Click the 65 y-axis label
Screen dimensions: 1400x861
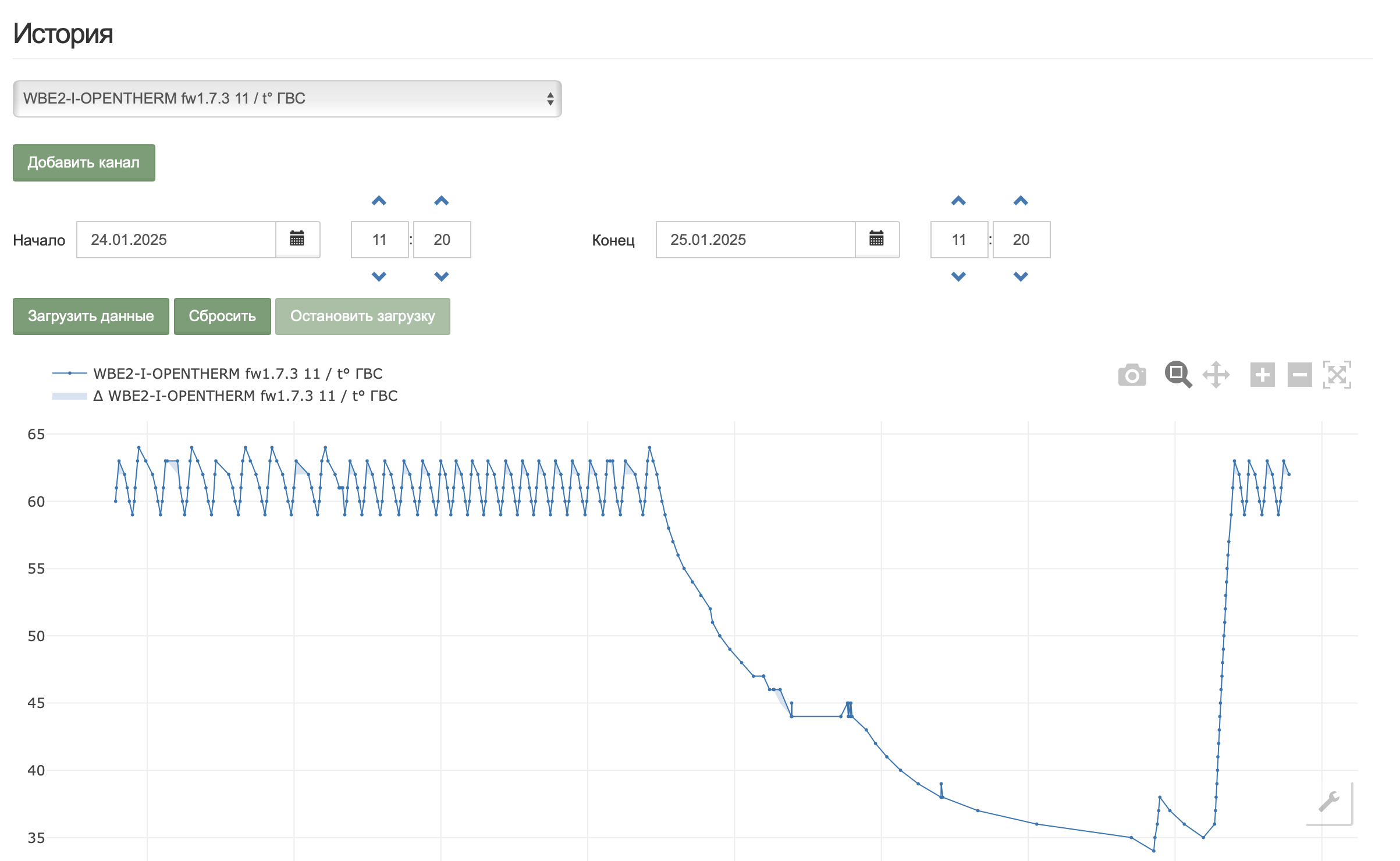pos(36,434)
